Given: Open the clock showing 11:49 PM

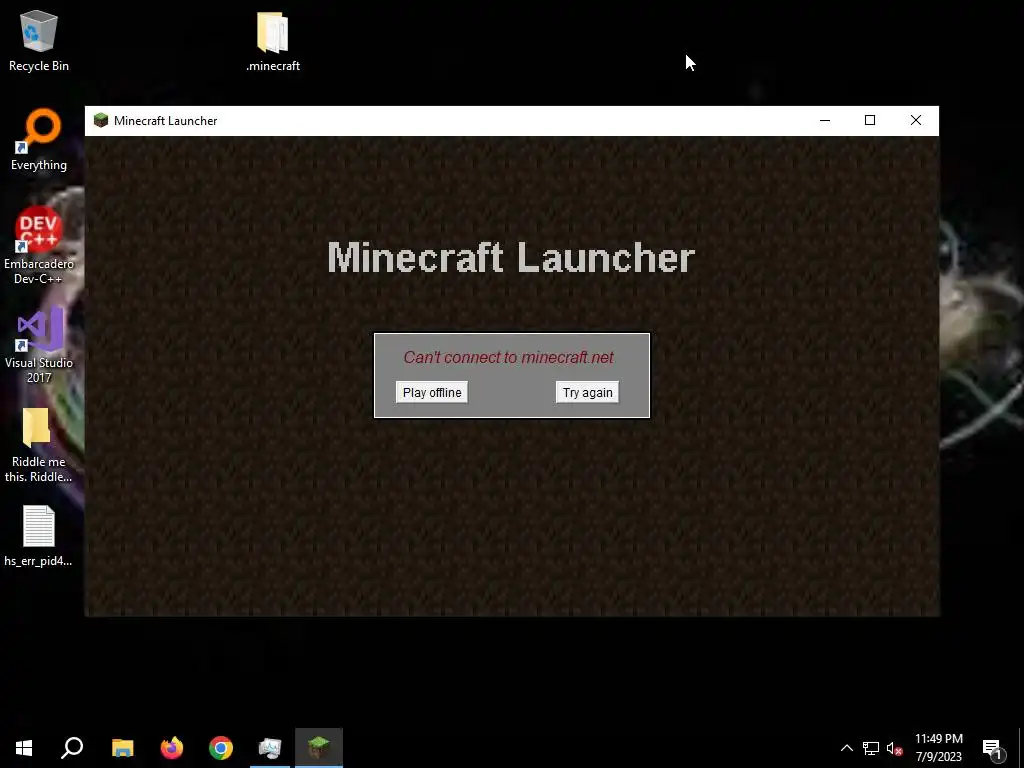Looking at the screenshot, I should tap(938, 748).
